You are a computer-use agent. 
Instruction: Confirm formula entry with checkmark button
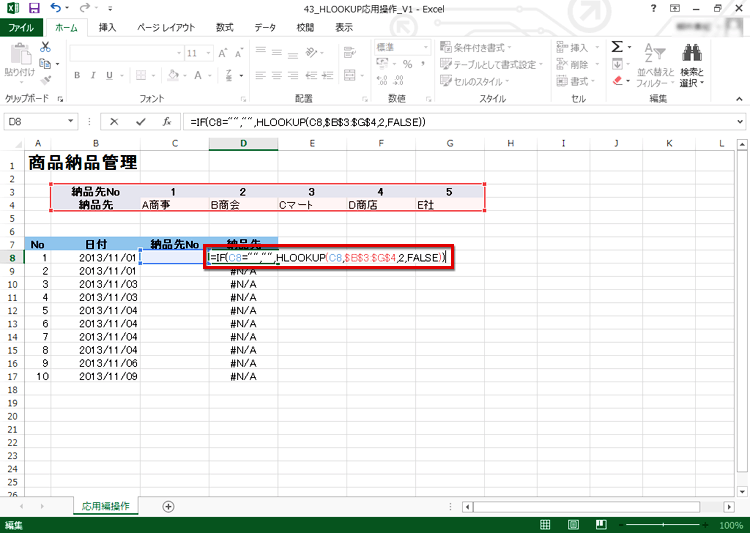tap(141, 122)
